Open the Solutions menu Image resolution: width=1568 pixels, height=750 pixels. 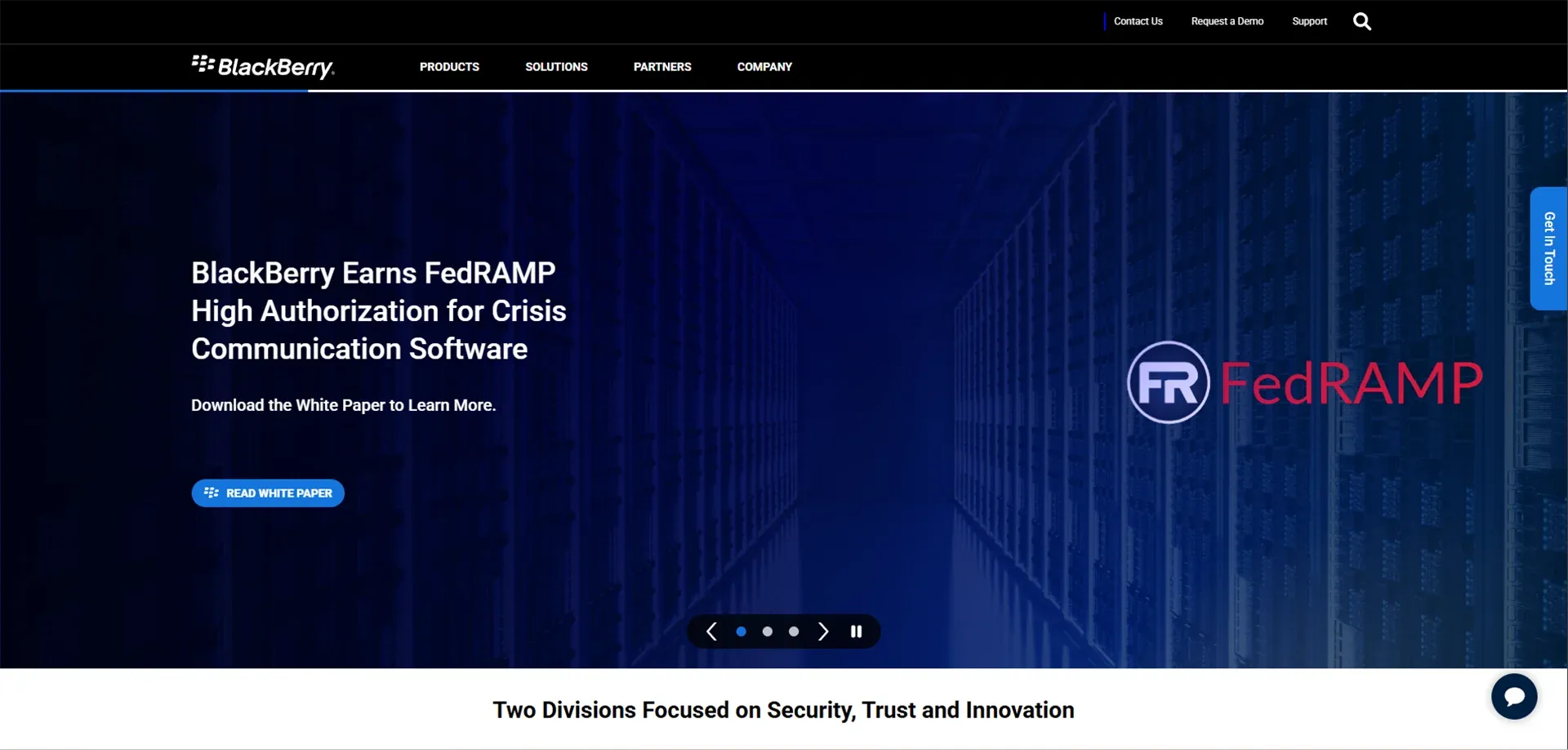click(x=556, y=67)
